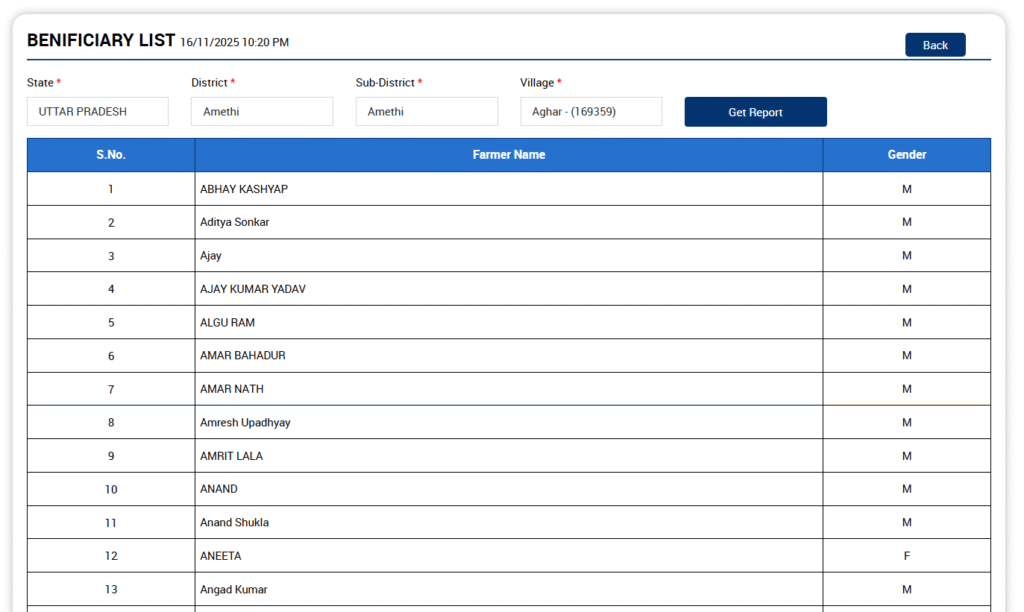The width and height of the screenshot is (1024, 612).
Task: Select the AJAY KUMAR YADAV entry
Action: pos(253,289)
